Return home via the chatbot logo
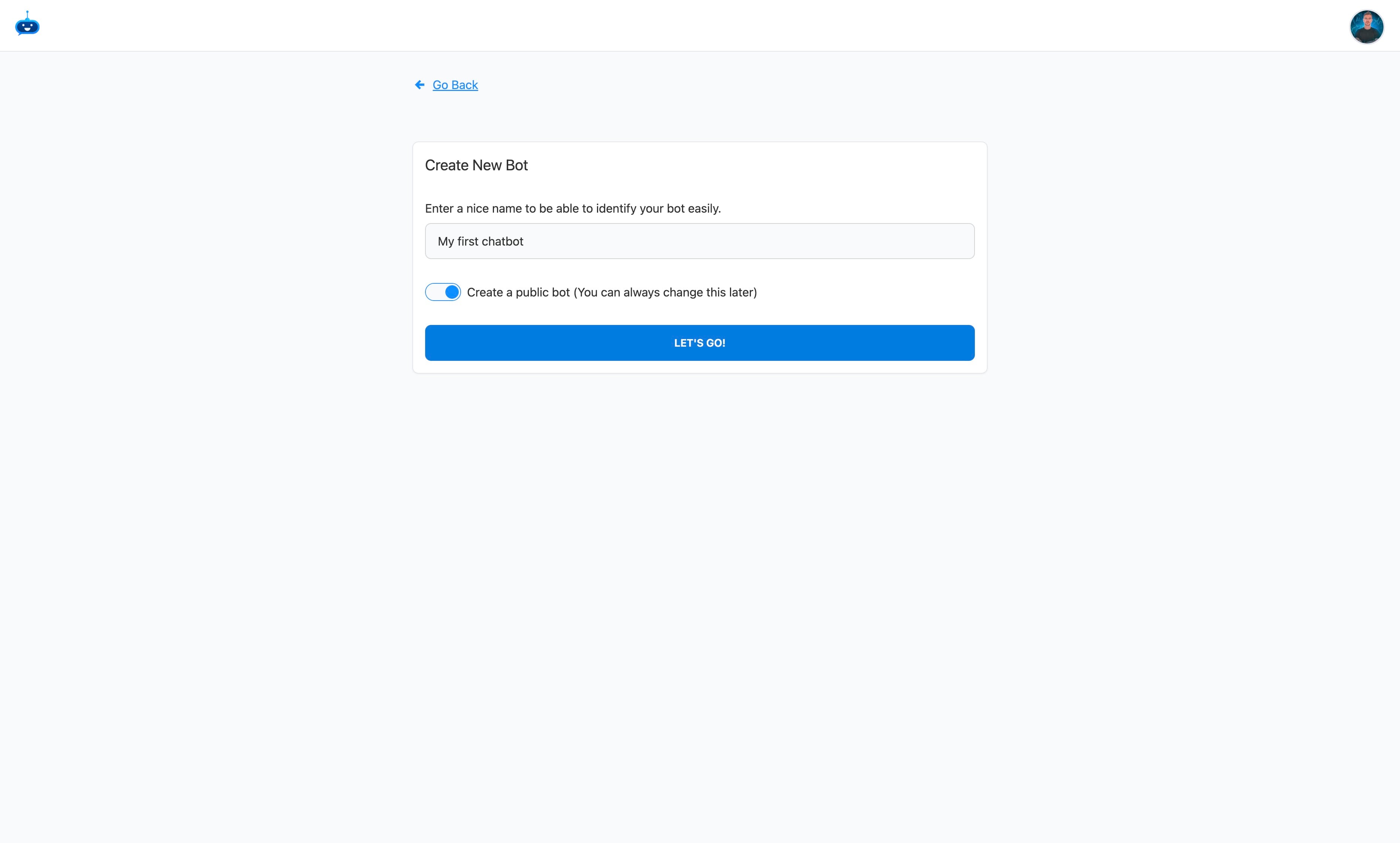Screen dimensions: 1400x843 coord(27,25)
